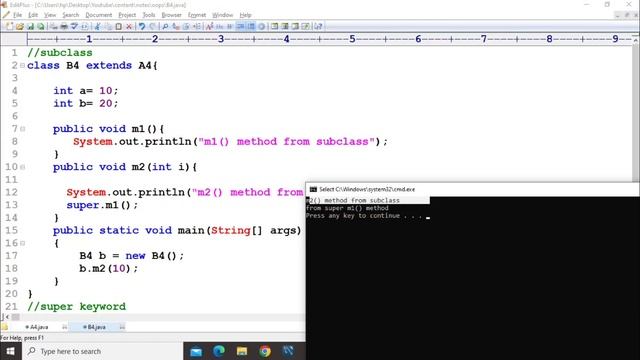
Task: Open the Window menu
Action: point(222,15)
